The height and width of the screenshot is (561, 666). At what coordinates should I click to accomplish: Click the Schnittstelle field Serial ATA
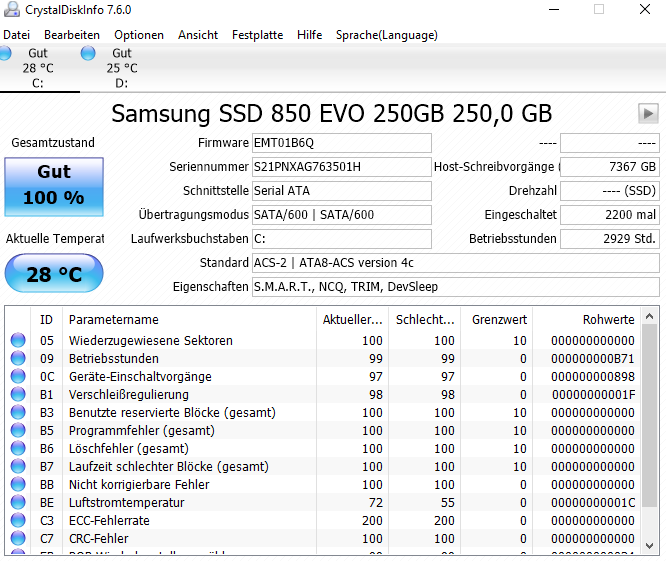click(x=341, y=191)
